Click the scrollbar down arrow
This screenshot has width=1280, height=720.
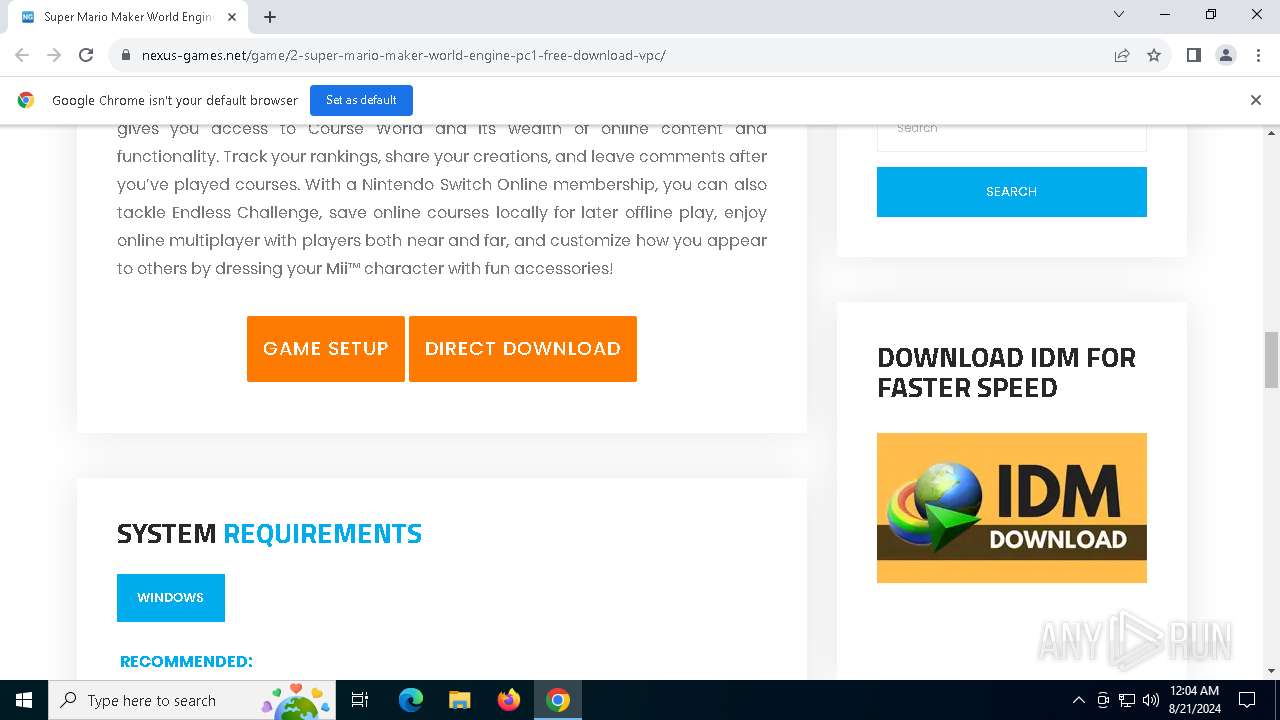tap(1272, 671)
